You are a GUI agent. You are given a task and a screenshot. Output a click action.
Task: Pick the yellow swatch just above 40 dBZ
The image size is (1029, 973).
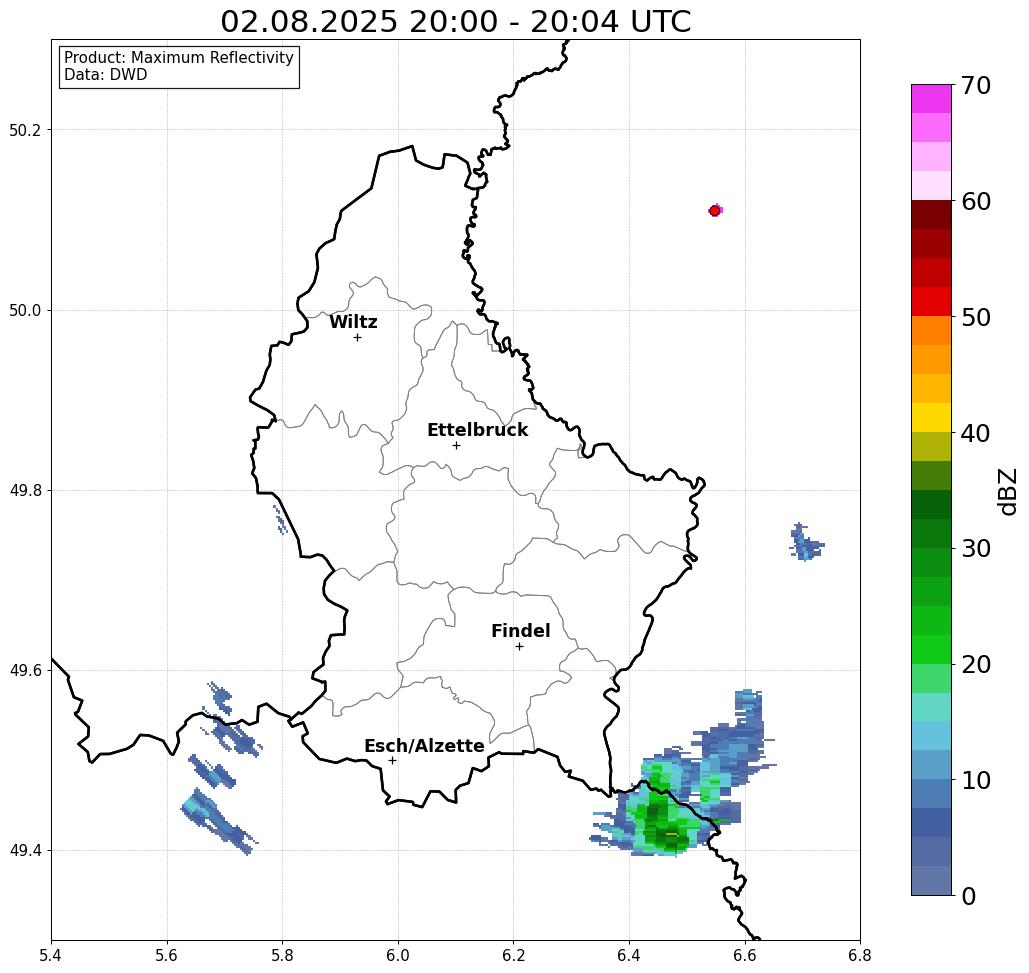coord(931,417)
